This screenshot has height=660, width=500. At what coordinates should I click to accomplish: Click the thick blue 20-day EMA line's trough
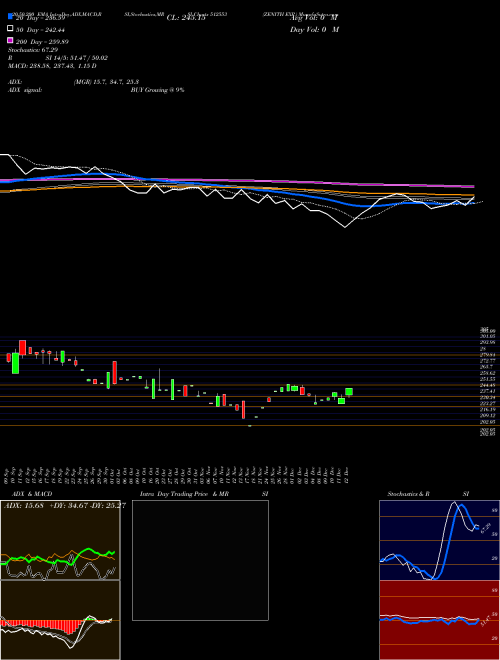(365, 206)
